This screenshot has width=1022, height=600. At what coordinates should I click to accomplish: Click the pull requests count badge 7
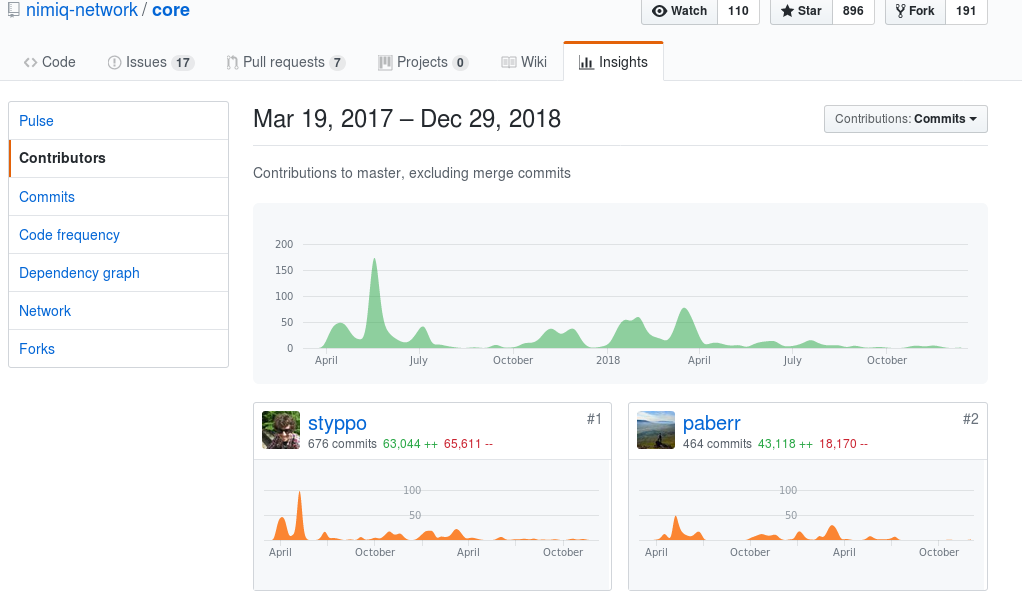[337, 63]
